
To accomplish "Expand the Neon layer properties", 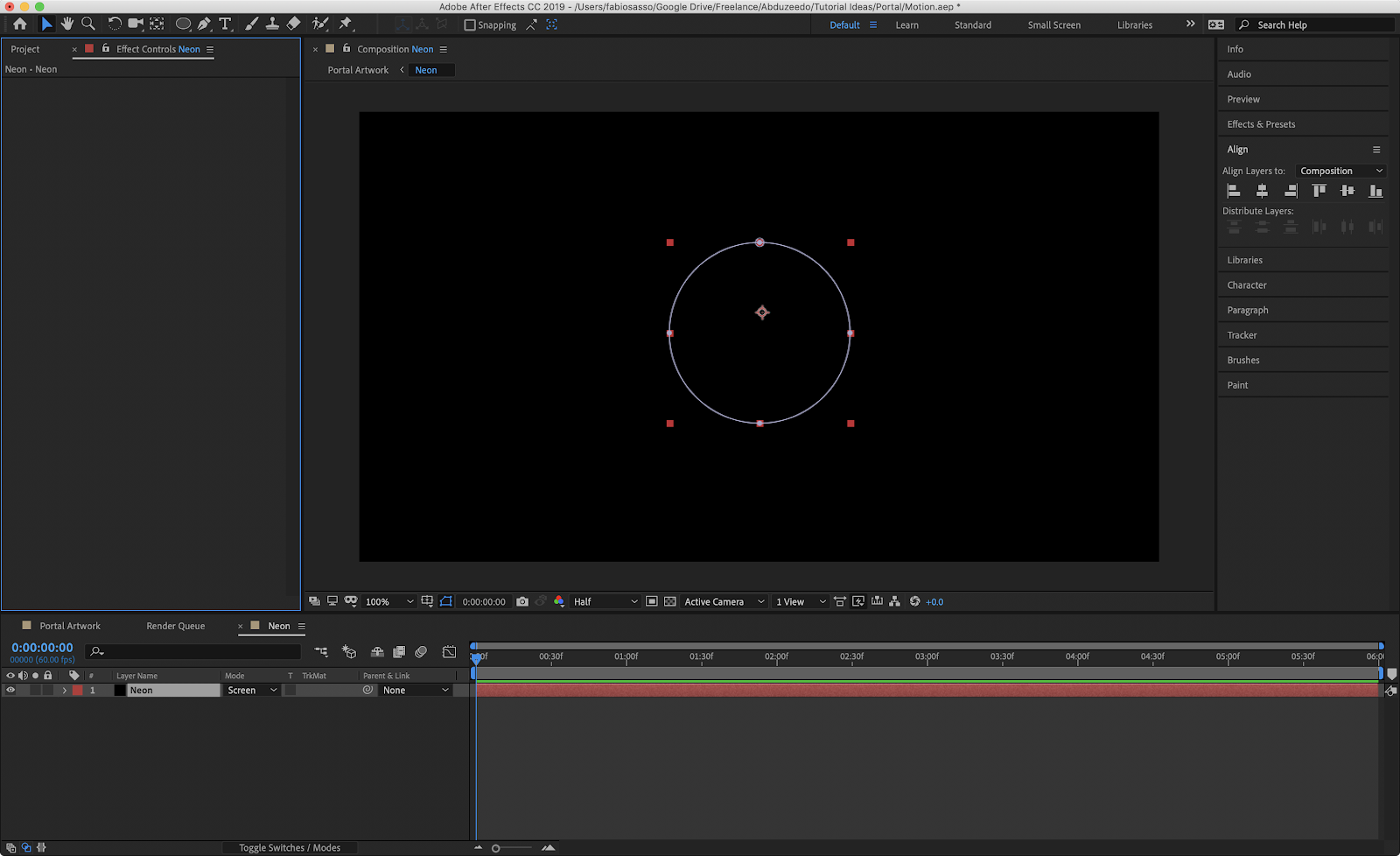I will pos(64,690).
